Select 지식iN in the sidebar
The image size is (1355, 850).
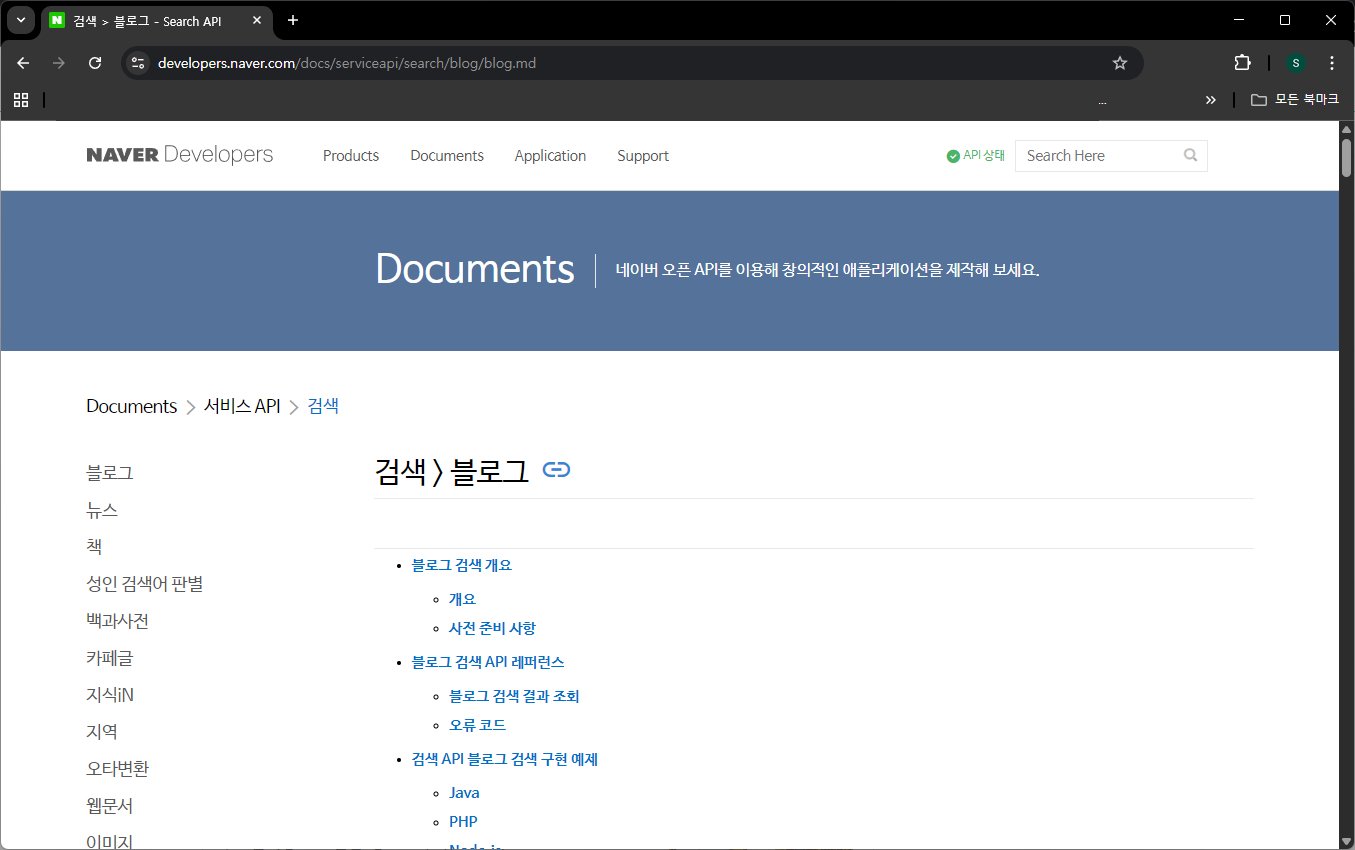pos(110,695)
